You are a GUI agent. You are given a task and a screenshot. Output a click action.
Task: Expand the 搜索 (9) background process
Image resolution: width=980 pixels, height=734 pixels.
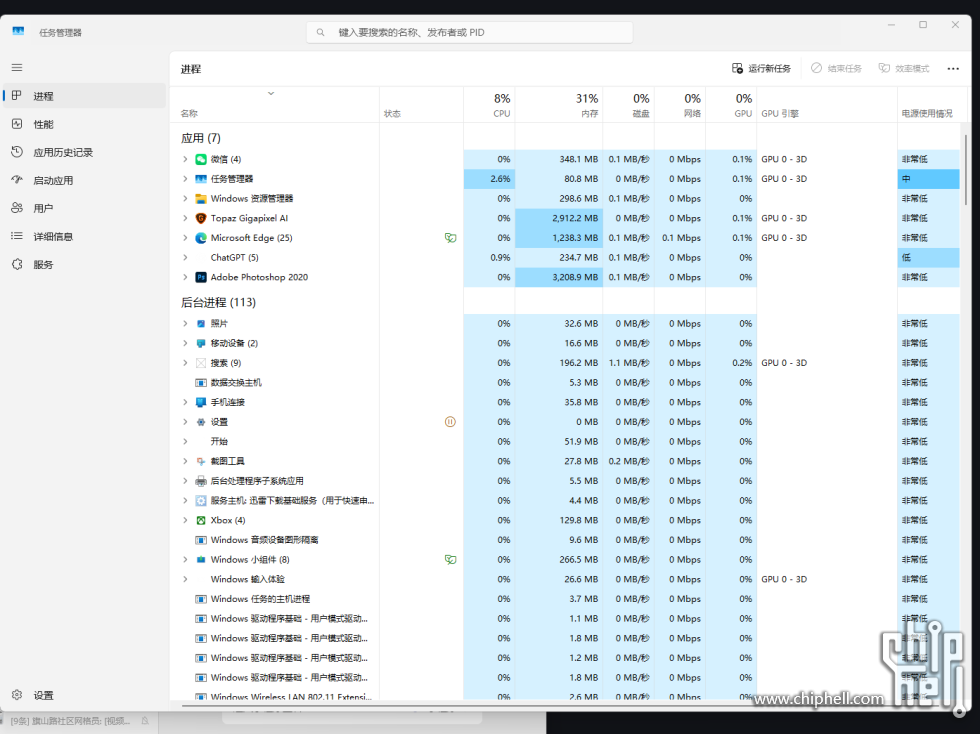tap(185, 363)
